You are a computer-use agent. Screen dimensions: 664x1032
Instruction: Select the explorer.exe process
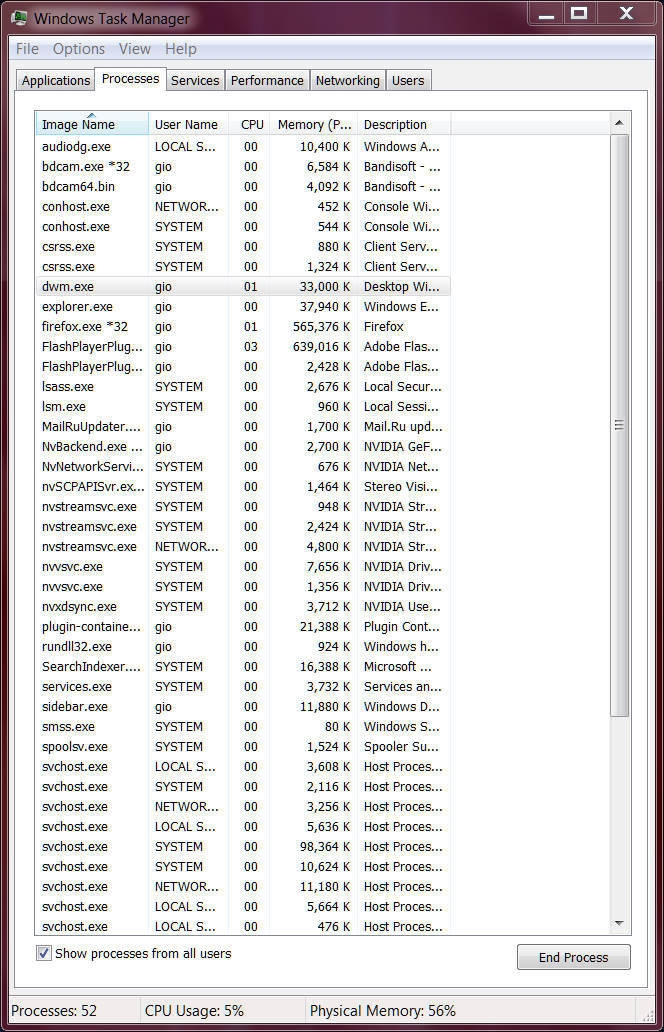pos(243,307)
